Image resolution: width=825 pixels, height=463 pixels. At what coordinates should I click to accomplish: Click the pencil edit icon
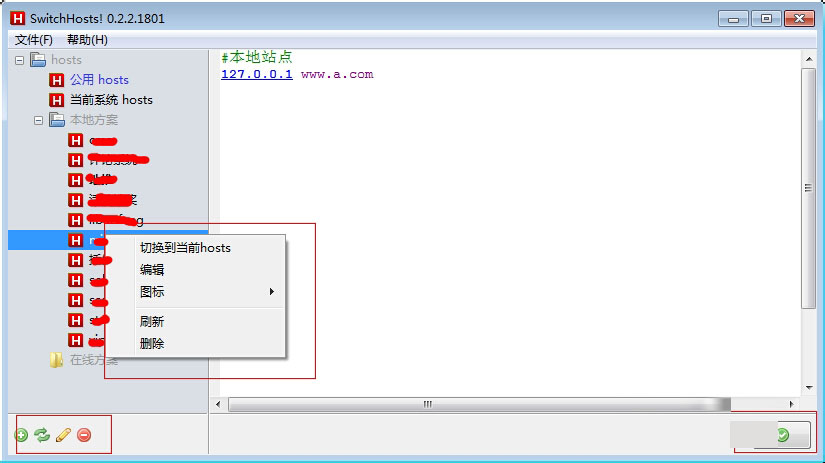pos(63,435)
